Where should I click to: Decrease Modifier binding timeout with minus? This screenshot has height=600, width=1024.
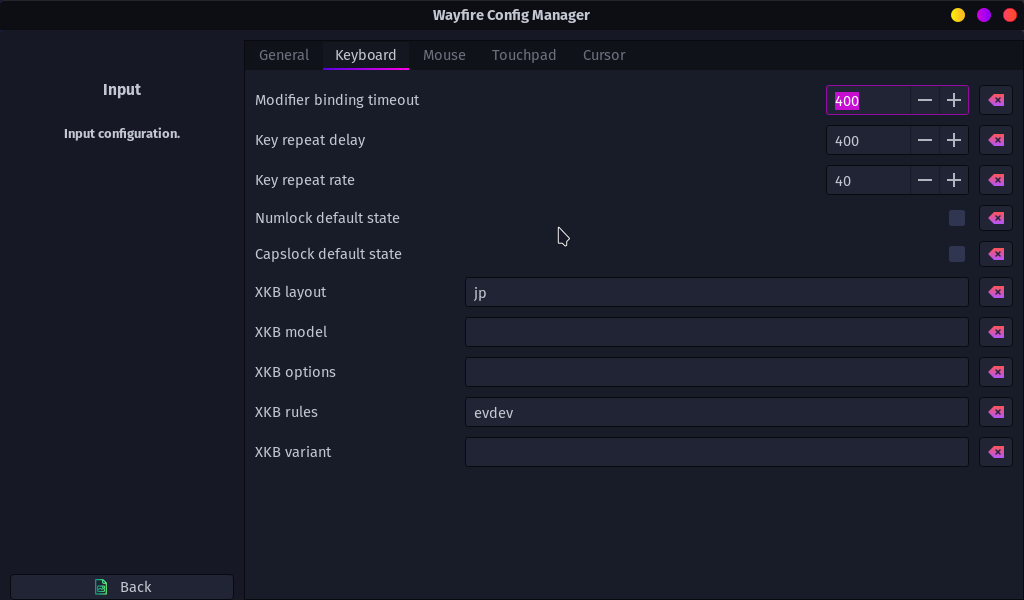[925, 100]
